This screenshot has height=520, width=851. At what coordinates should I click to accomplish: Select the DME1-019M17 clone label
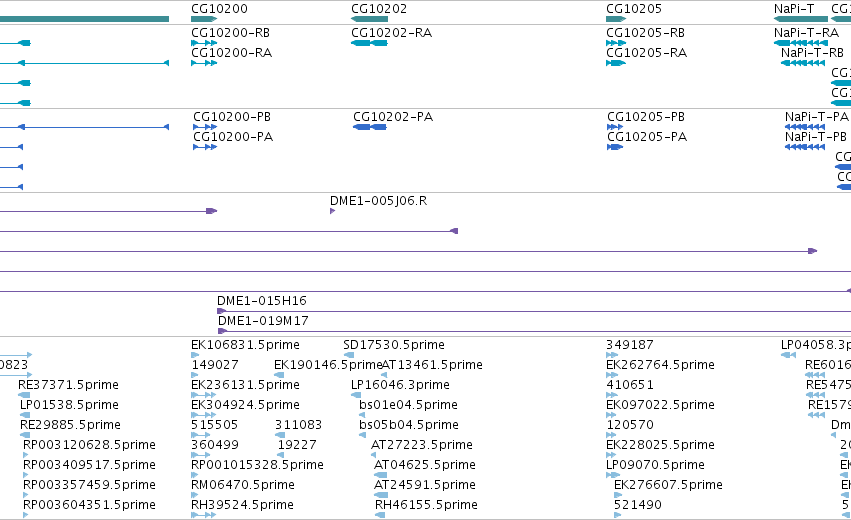(x=263, y=321)
